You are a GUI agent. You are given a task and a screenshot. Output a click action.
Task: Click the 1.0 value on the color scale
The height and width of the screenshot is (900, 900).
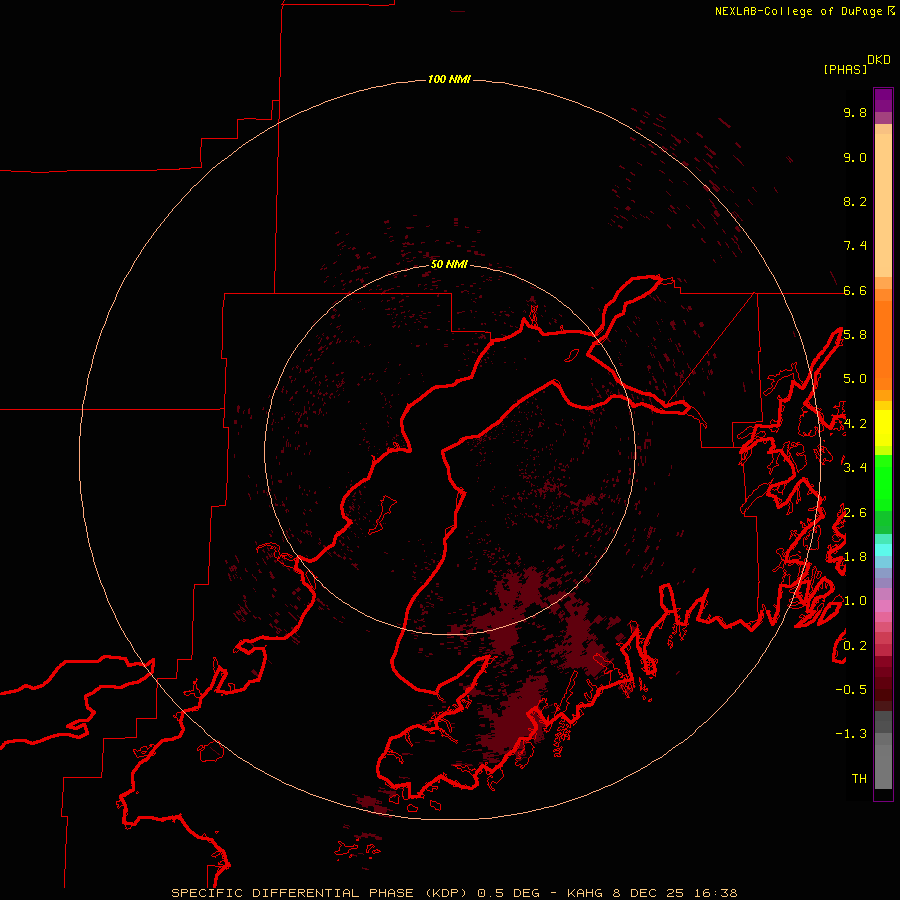[x=855, y=601]
